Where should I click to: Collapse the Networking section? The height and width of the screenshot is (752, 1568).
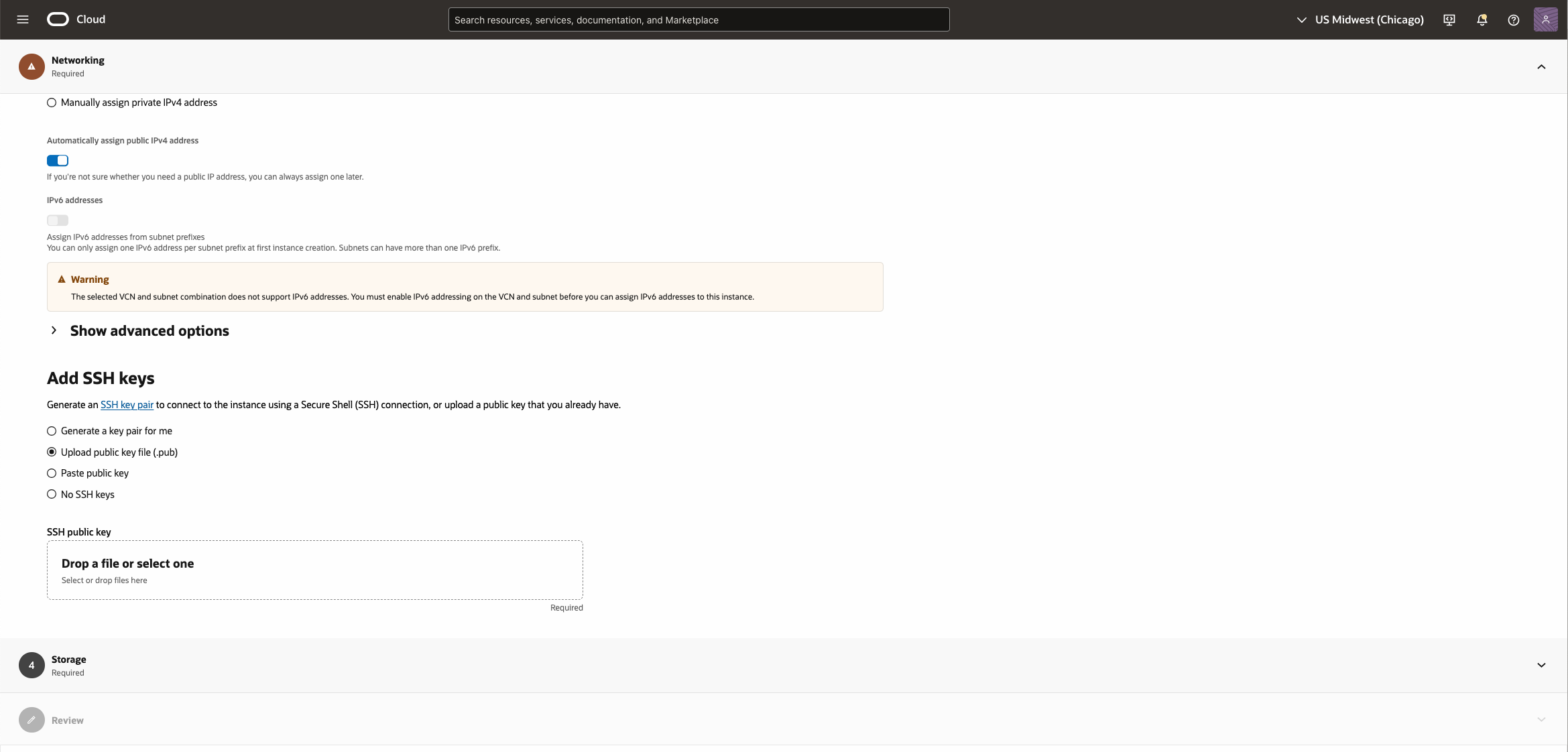coord(1541,66)
